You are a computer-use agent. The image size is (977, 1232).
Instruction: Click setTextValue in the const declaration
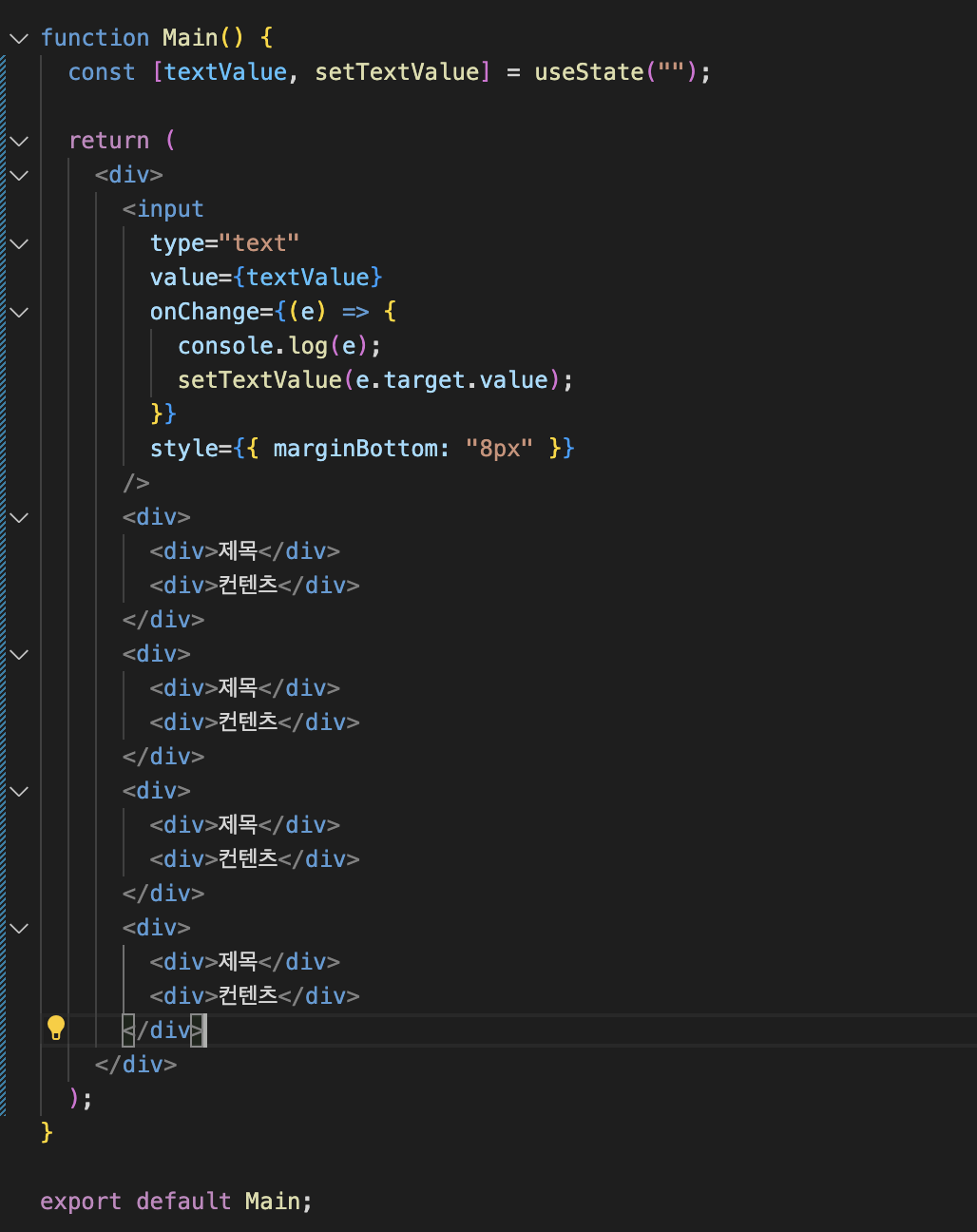[x=397, y=72]
